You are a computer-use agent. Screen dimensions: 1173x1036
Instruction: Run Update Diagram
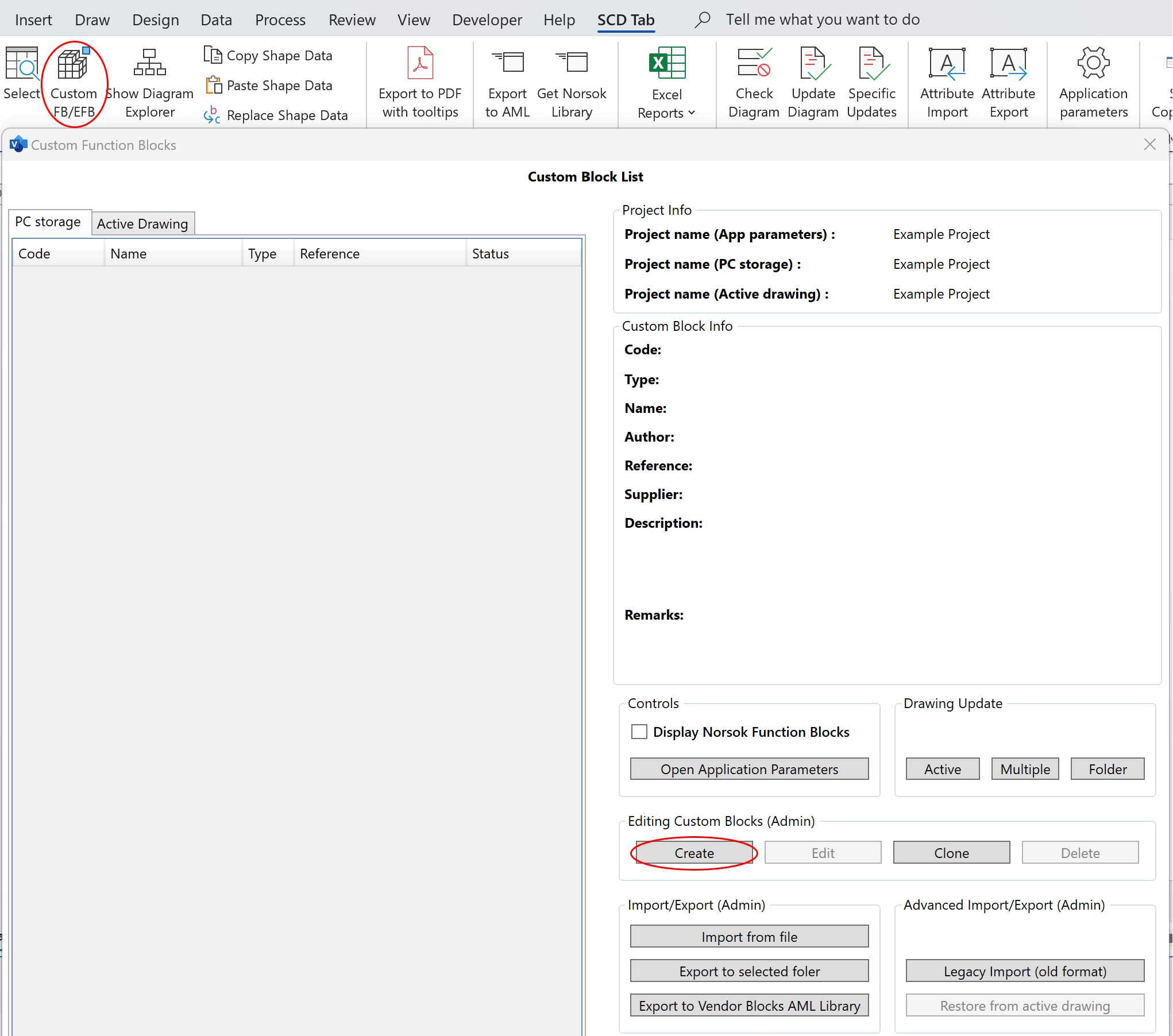tap(813, 83)
